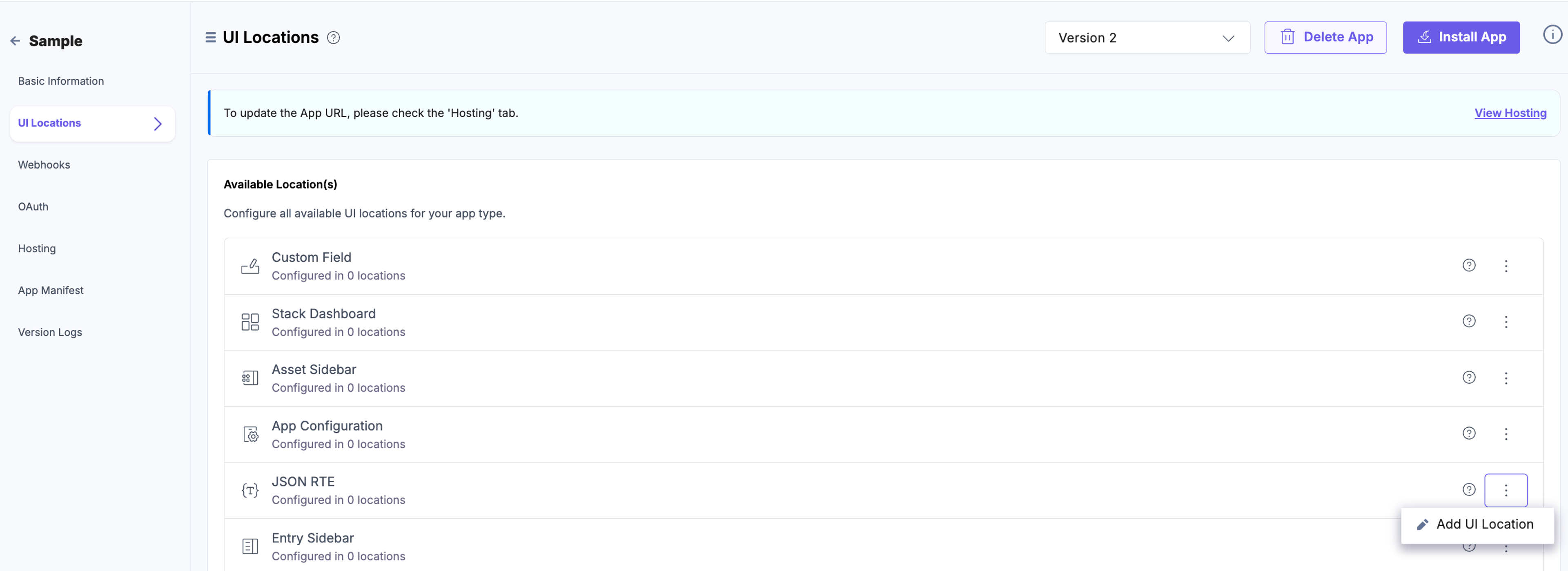Click the info icon at top right
Viewport: 1568px width, 571px height.
[1552, 35]
